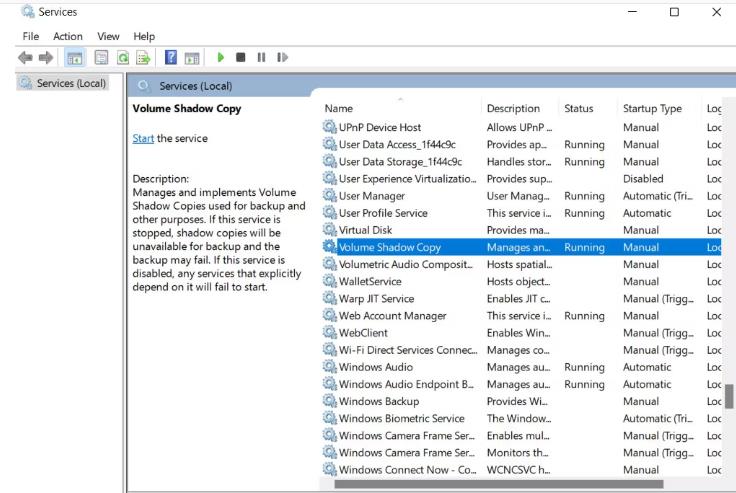
Task: Click gear icon of Windows Audio row
Action: pos(330,367)
